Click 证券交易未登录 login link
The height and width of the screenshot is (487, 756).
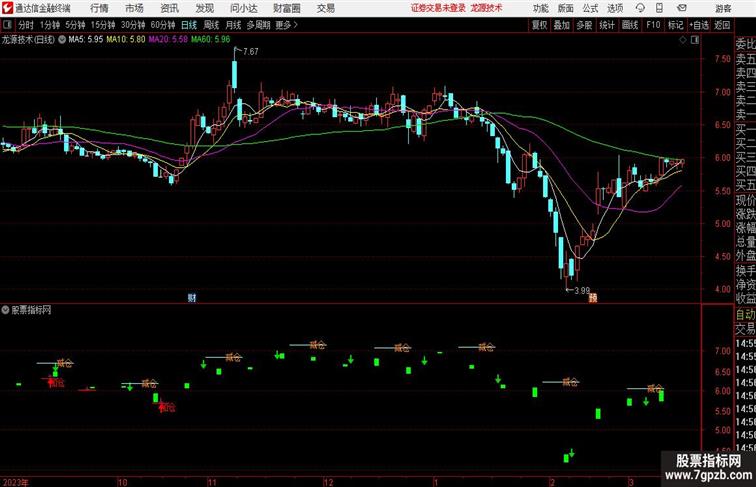pyautogui.click(x=438, y=8)
